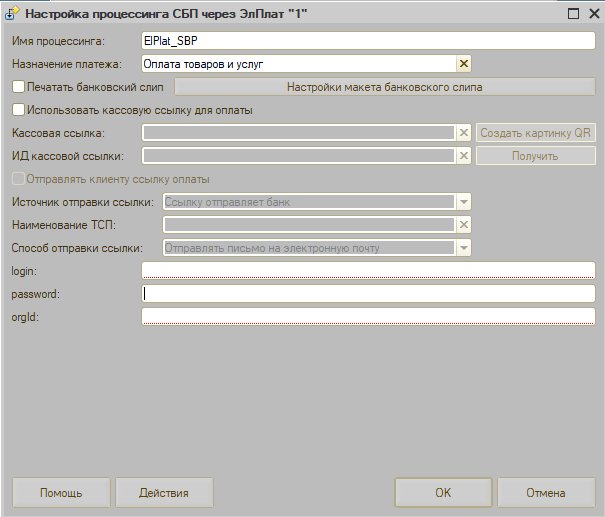Click the clear X next to Наименование ТСП
The image size is (605, 517).
click(463, 225)
